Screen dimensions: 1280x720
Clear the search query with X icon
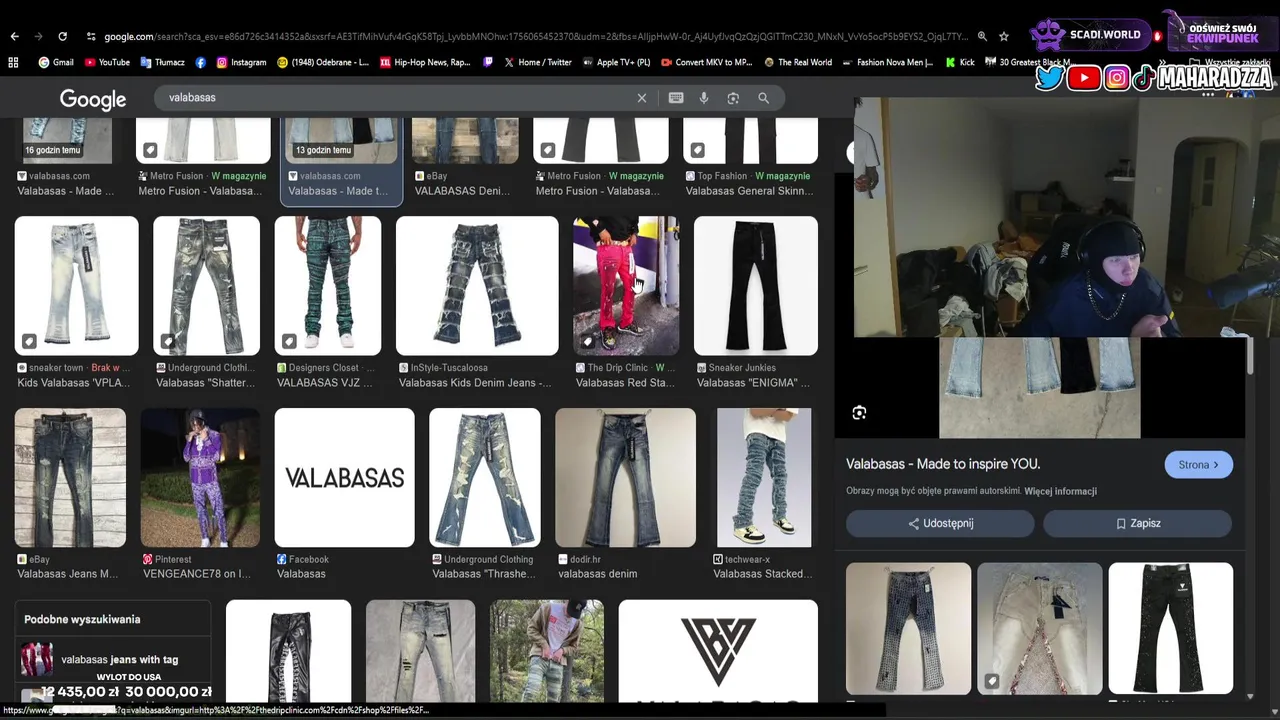642,98
